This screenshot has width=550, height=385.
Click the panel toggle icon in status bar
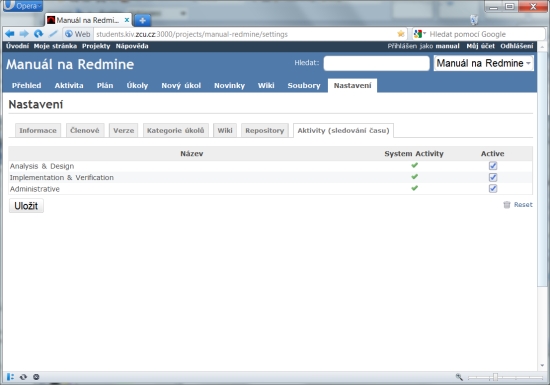point(10,377)
